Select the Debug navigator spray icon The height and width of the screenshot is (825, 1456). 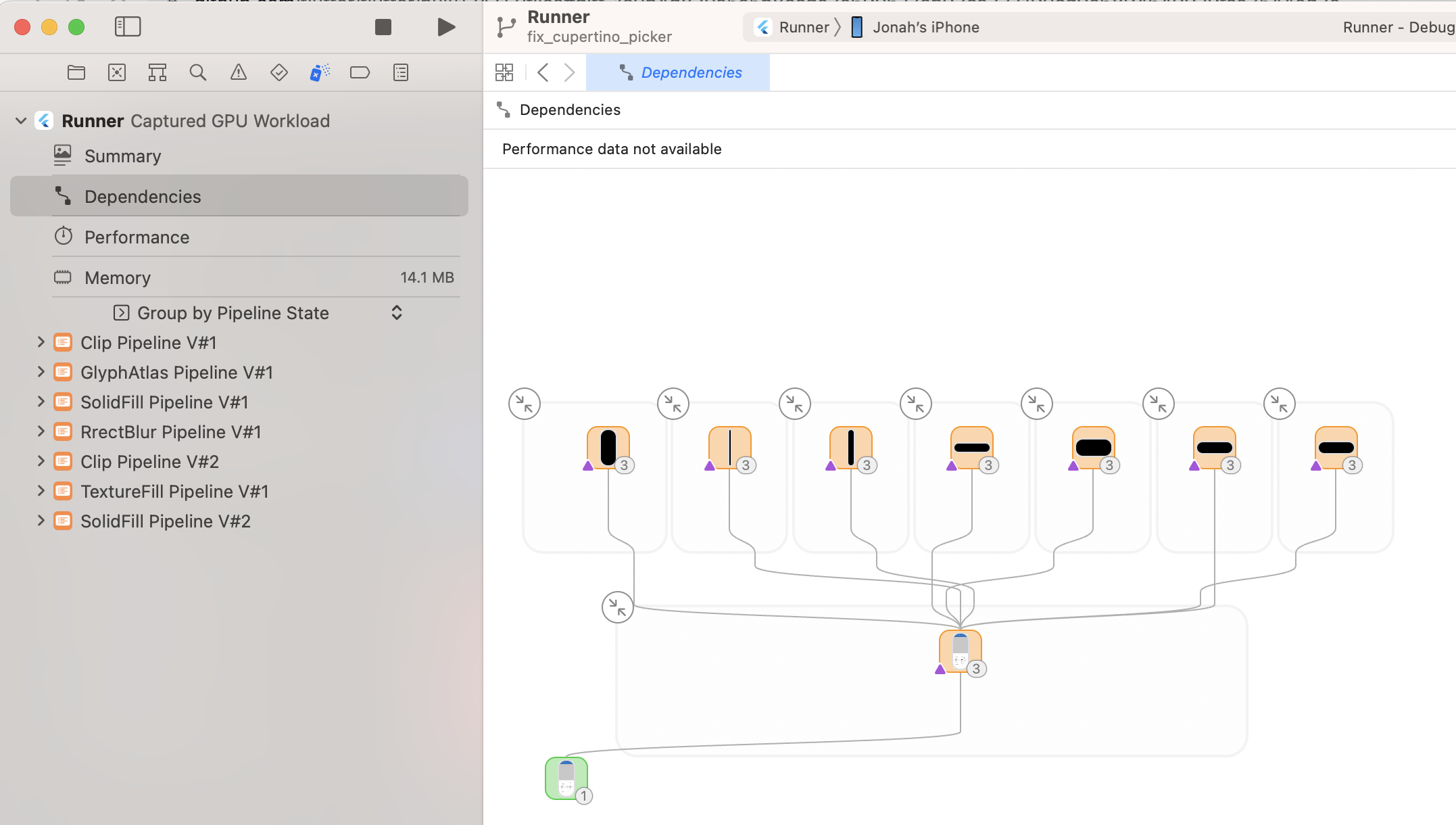coord(319,72)
